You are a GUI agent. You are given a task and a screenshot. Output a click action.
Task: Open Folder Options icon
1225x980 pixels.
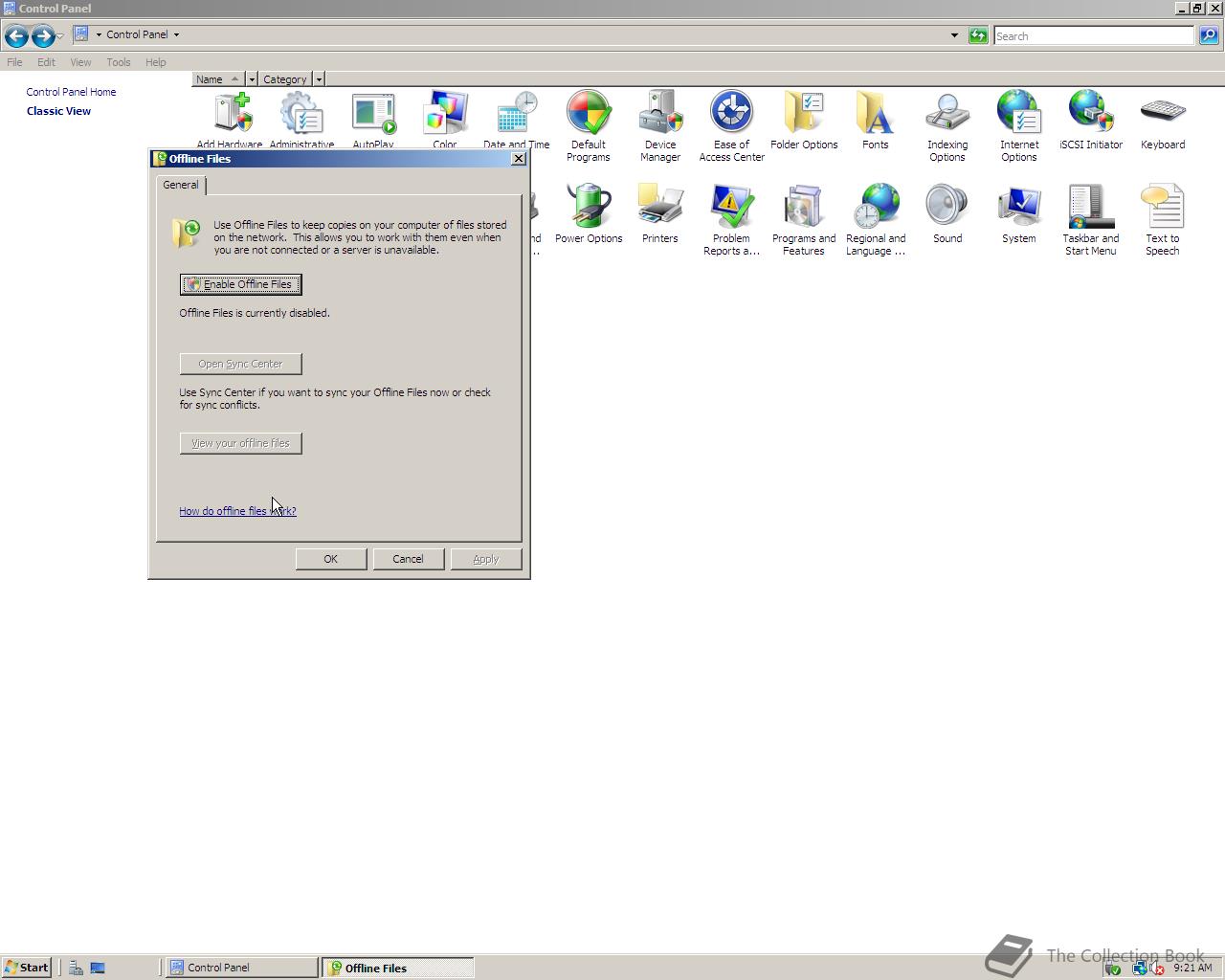(x=804, y=121)
